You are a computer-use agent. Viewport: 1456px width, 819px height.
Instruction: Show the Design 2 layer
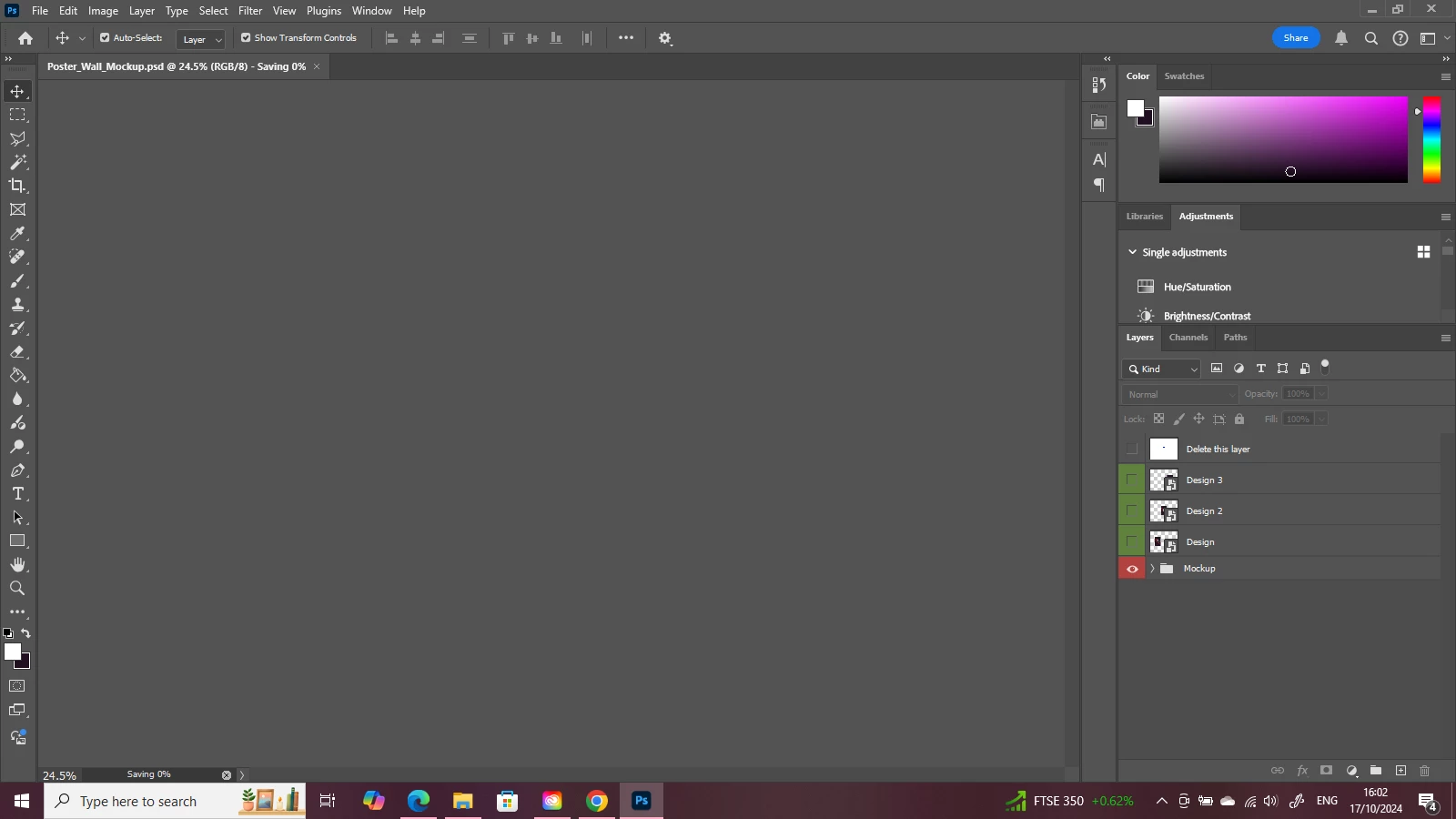(x=1132, y=511)
